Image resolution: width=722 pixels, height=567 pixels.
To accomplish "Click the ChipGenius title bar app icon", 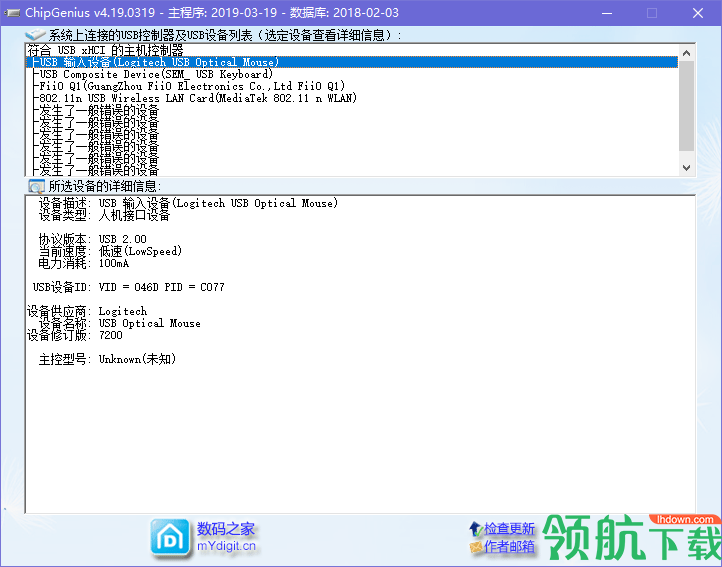I will coord(12,12).
